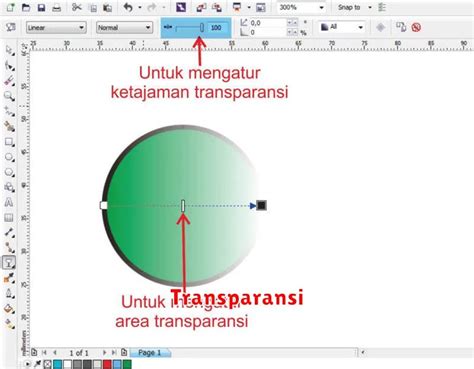The width and height of the screenshot is (474, 369).
Task: Click the Copy icon
Action: point(93,8)
